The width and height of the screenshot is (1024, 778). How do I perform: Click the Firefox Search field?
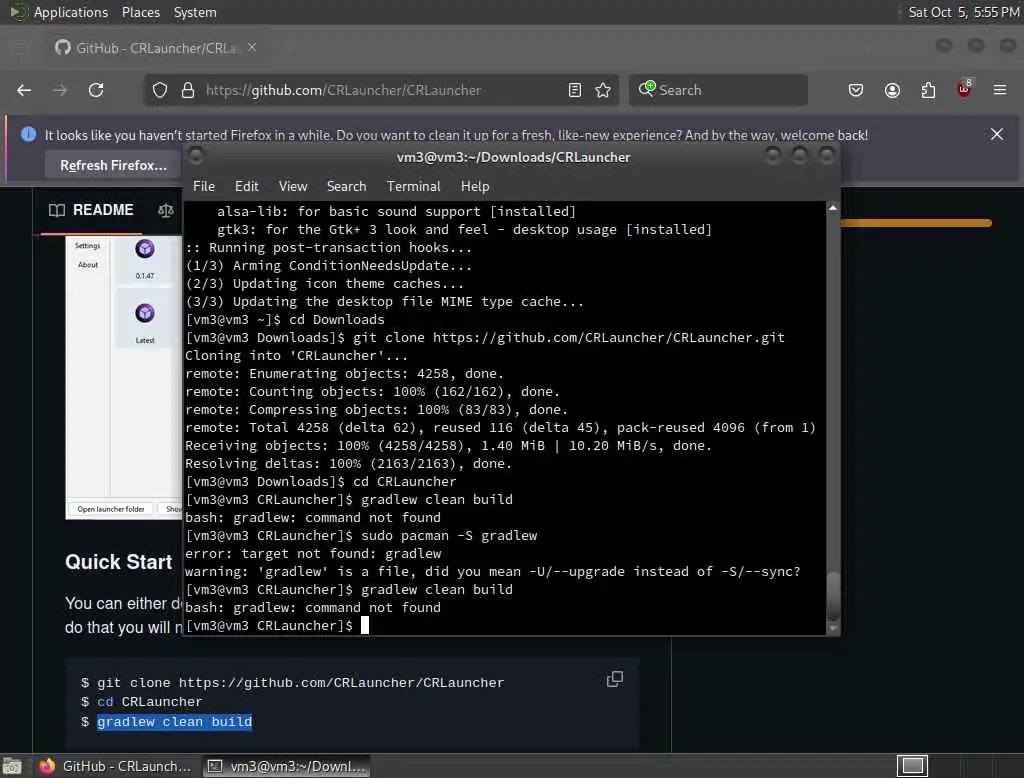tap(718, 89)
